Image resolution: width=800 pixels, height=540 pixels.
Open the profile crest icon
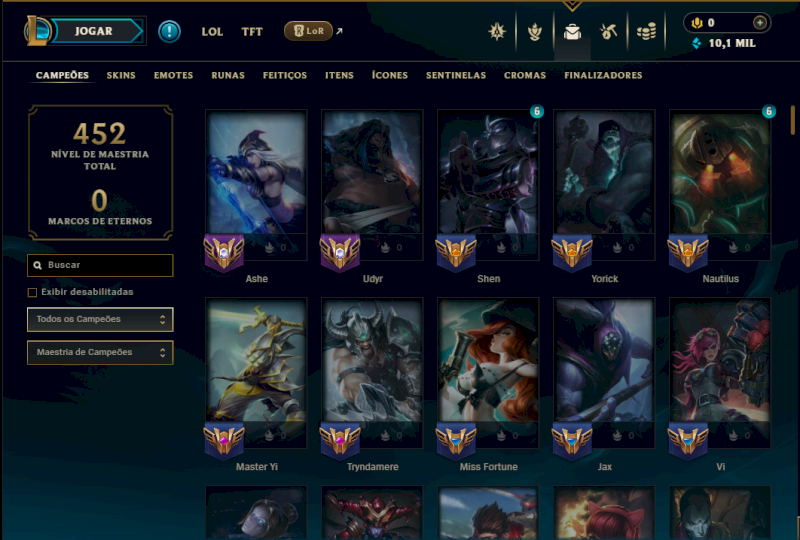click(496, 32)
